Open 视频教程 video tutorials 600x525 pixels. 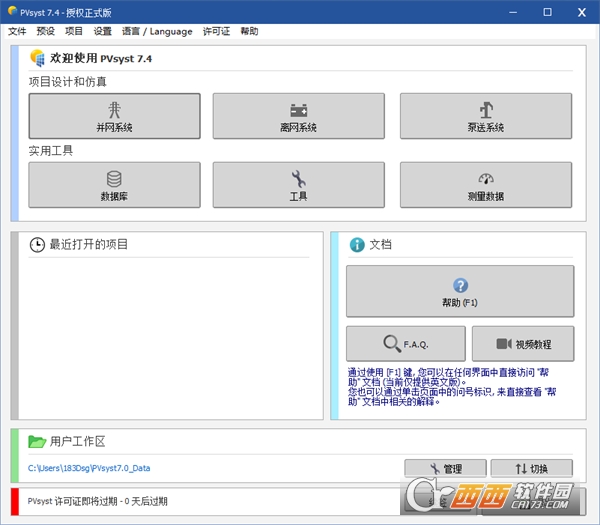tap(523, 344)
